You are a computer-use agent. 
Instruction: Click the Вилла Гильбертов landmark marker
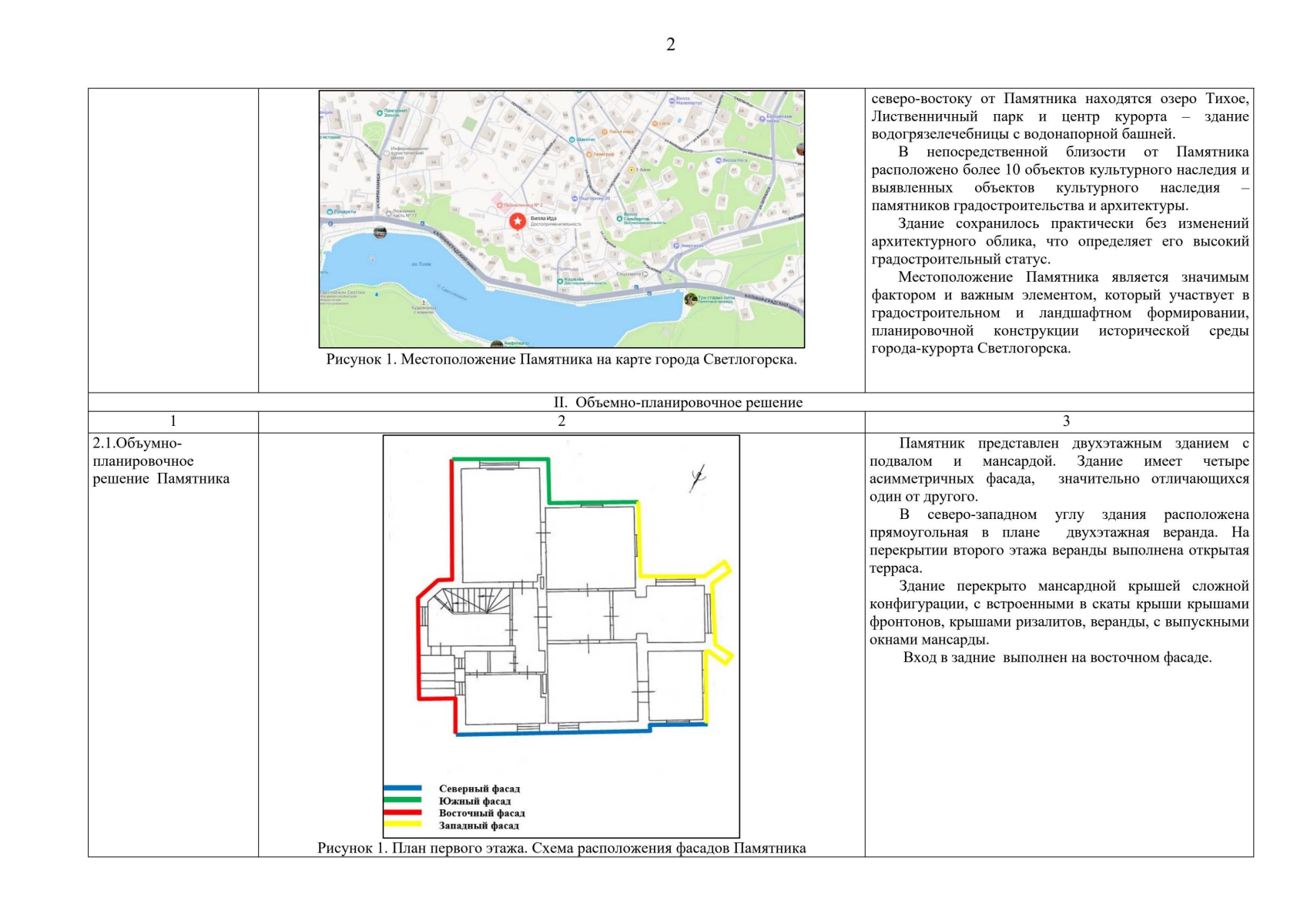[619, 219]
